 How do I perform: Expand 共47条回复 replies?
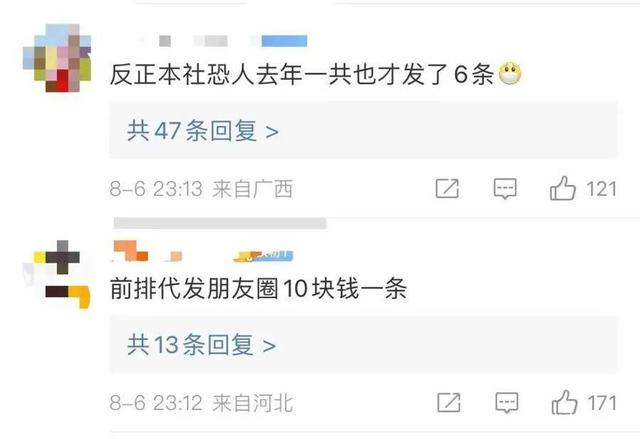[x=363, y=130]
